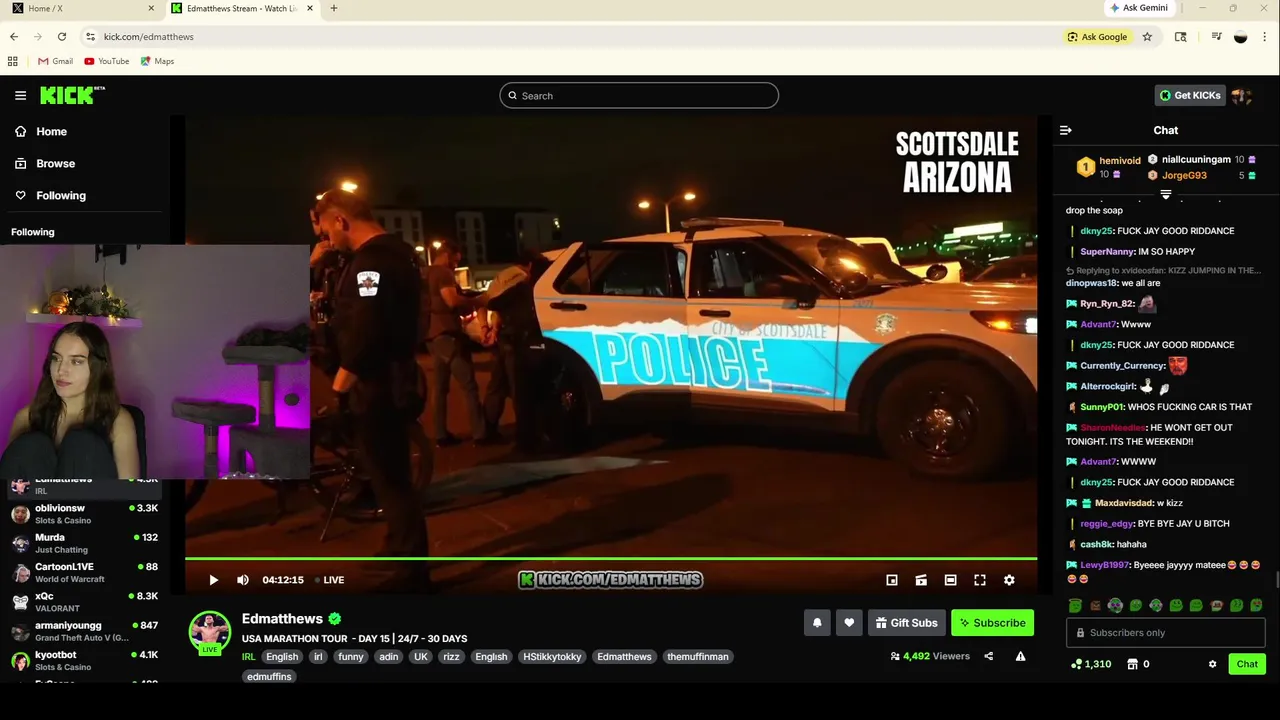This screenshot has height=720, width=1280.
Task: Click the Subscribers only chat input
Action: (1166, 633)
